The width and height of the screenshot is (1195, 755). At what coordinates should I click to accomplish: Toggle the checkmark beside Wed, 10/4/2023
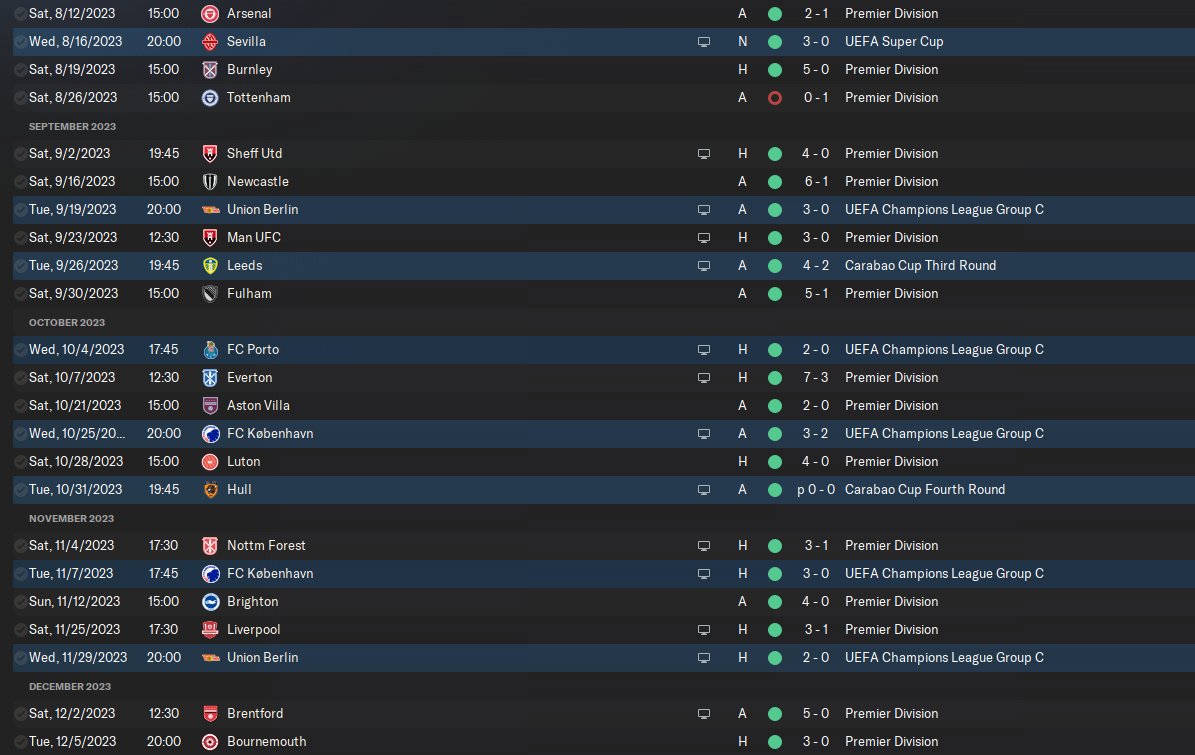coord(21,350)
